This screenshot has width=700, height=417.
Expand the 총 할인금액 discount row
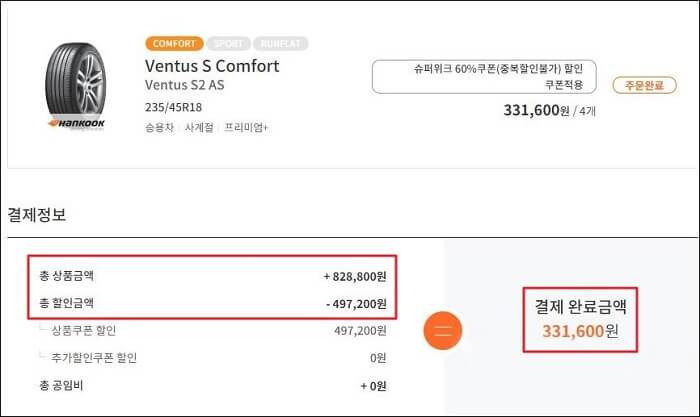tap(211, 303)
